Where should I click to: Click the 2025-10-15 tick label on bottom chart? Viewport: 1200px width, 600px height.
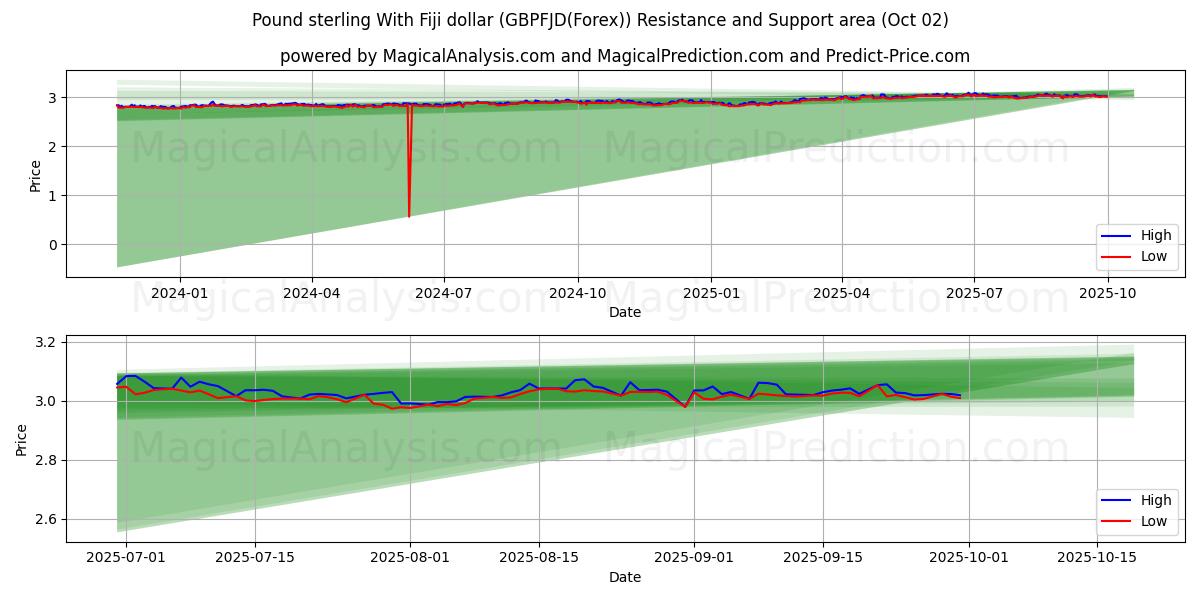1098,558
